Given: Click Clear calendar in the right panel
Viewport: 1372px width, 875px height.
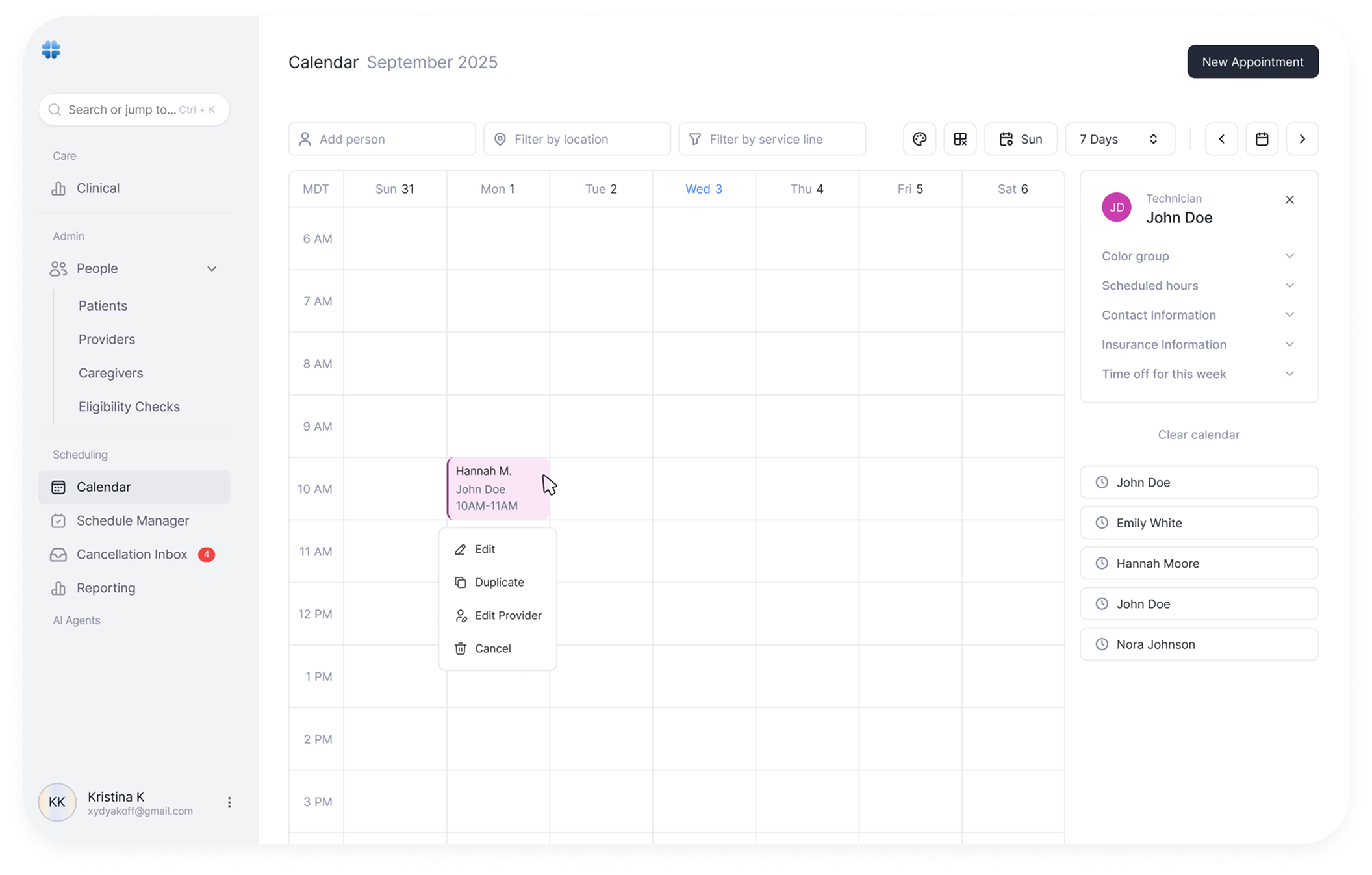Looking at the screenshot, I should pos(1199,434).
